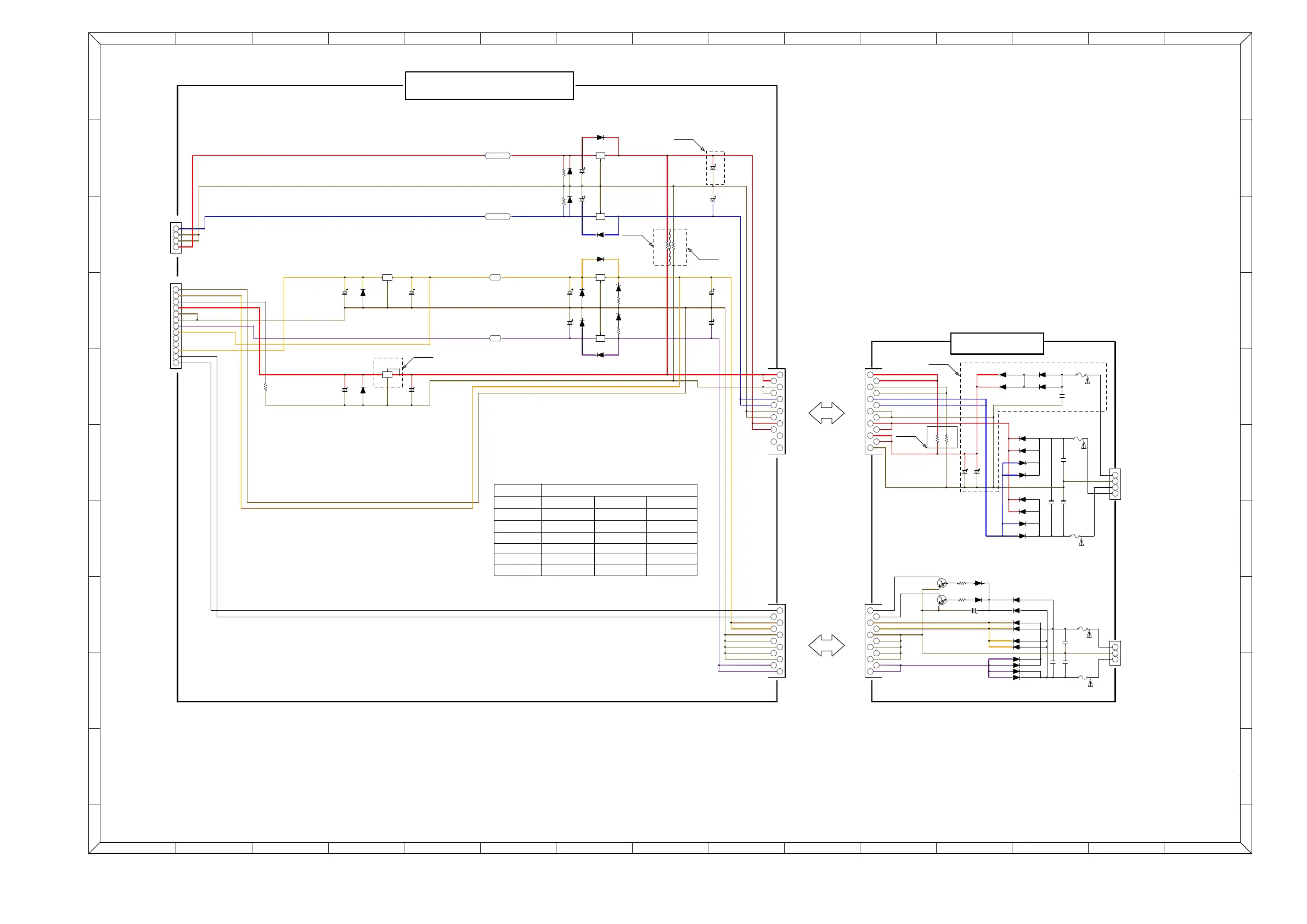Select the long oval component on red wire
Screen dimensions: 1307x924
(498, 155)
